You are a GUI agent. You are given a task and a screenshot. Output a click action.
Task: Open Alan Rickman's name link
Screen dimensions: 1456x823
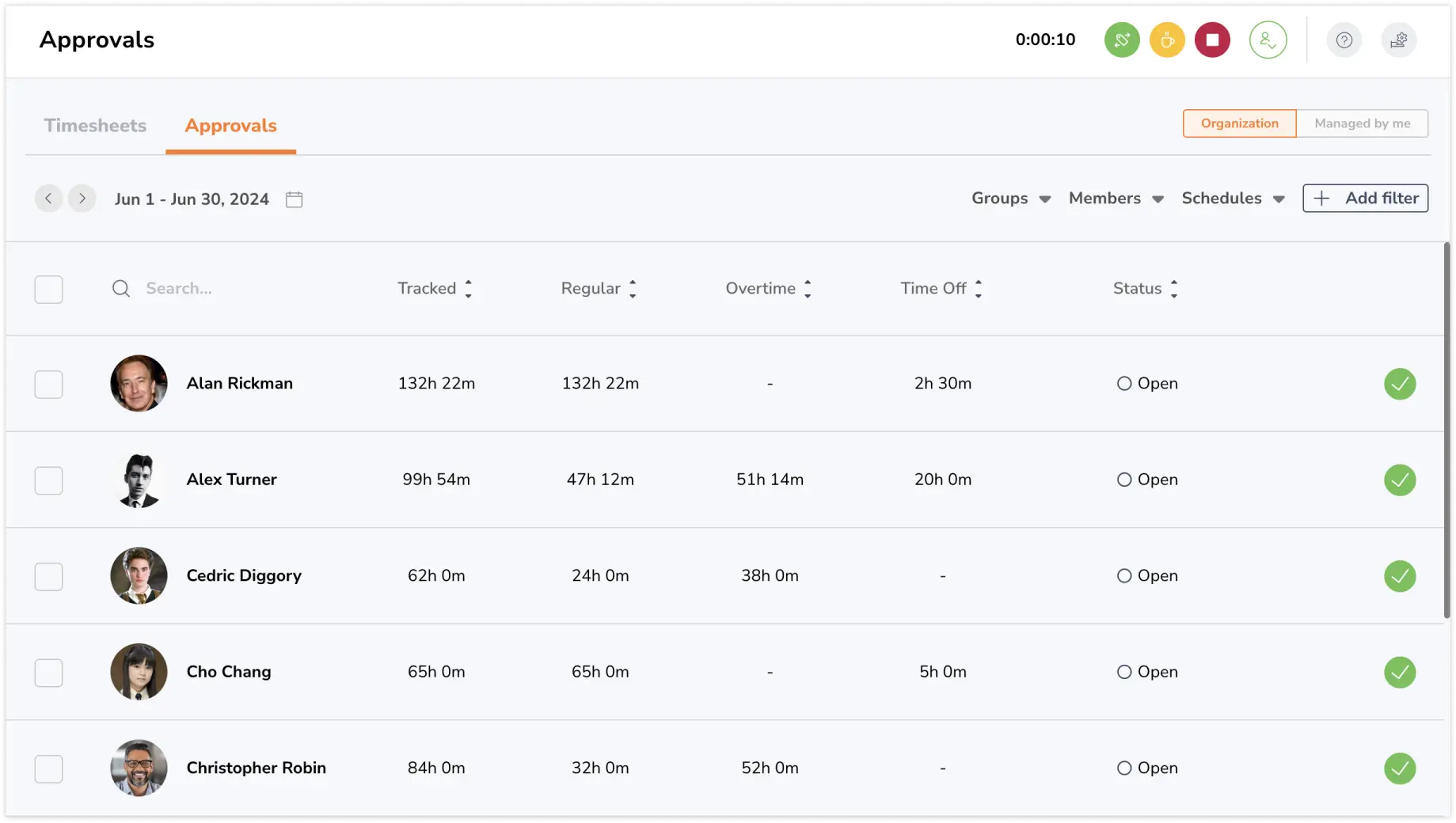[x=239, y=383]
